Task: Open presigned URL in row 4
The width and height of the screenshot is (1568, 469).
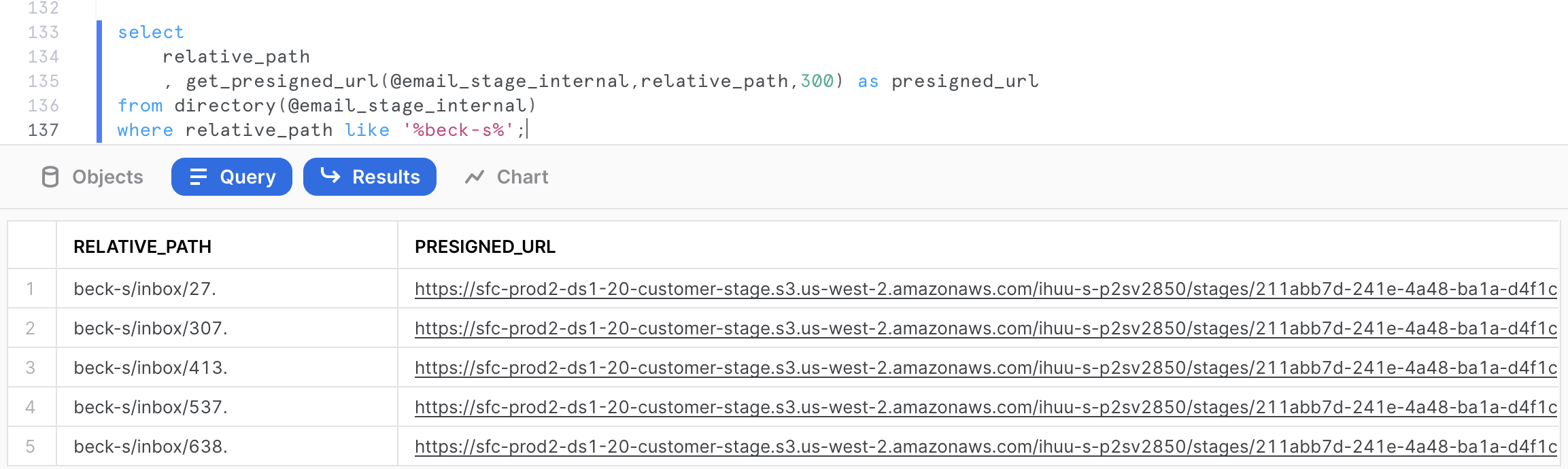Action: (x=985, y=407)
